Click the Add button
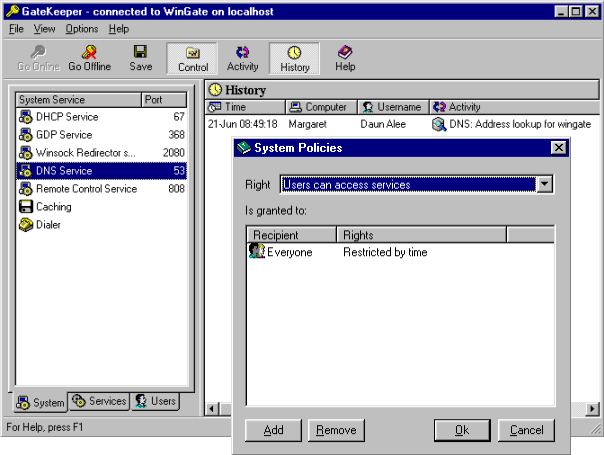The width and height of the screenshot is (604, 455). [273, 430]
